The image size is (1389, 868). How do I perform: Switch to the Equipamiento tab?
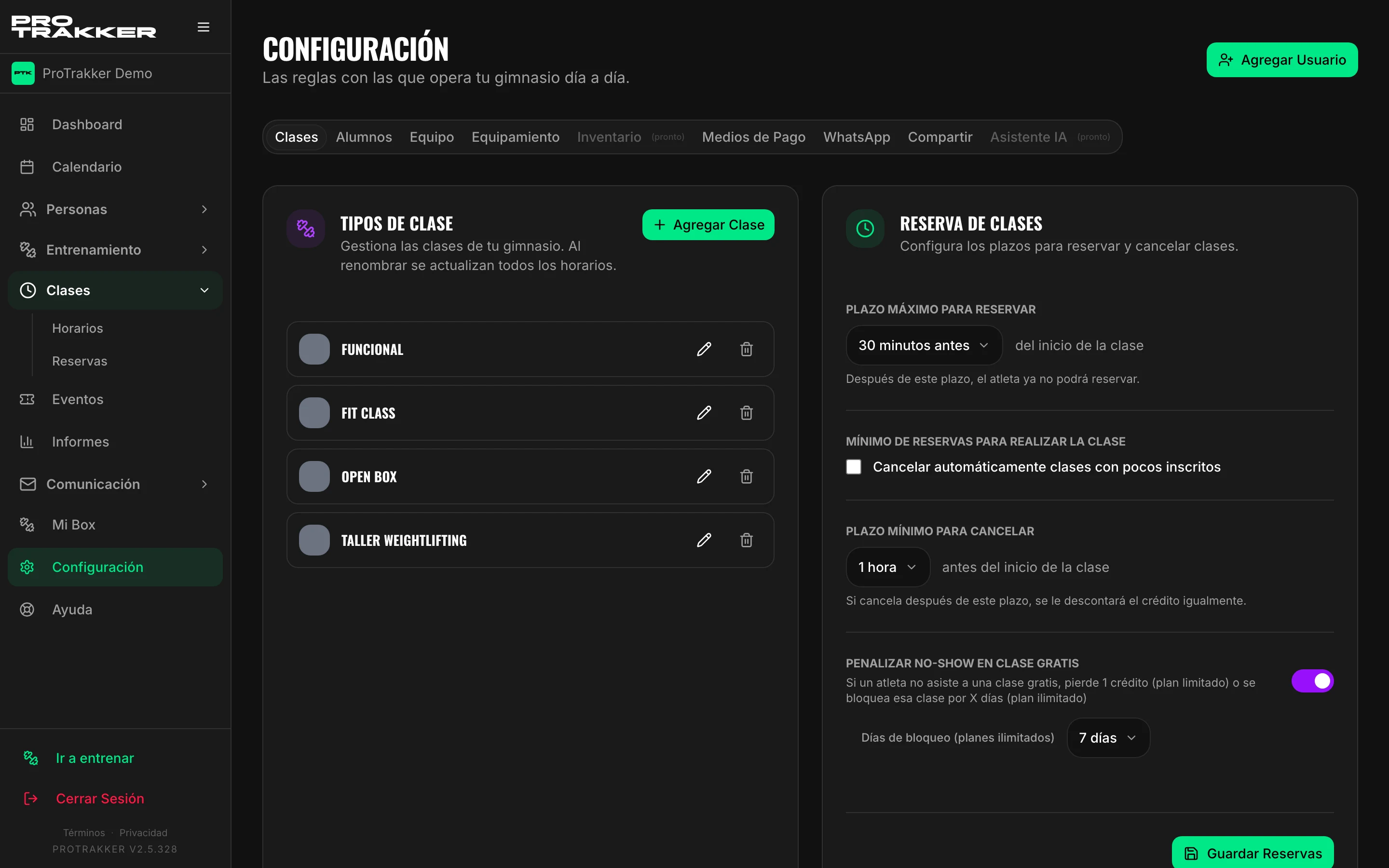(x=516, y=137)
